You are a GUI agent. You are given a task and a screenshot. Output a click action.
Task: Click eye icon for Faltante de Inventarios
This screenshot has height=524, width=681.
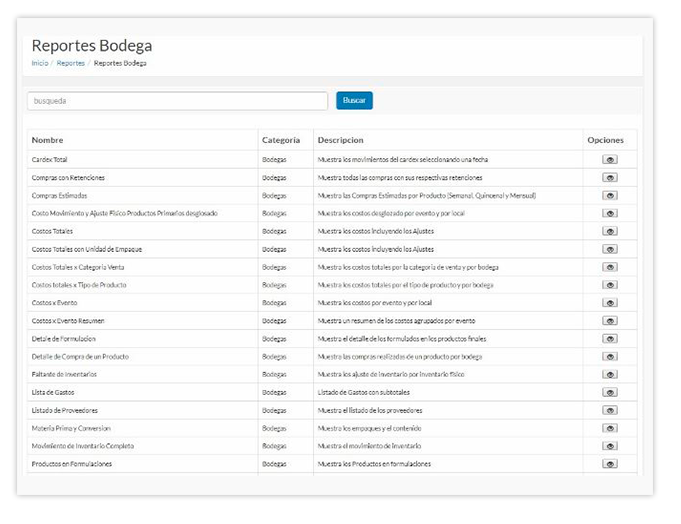609,374
